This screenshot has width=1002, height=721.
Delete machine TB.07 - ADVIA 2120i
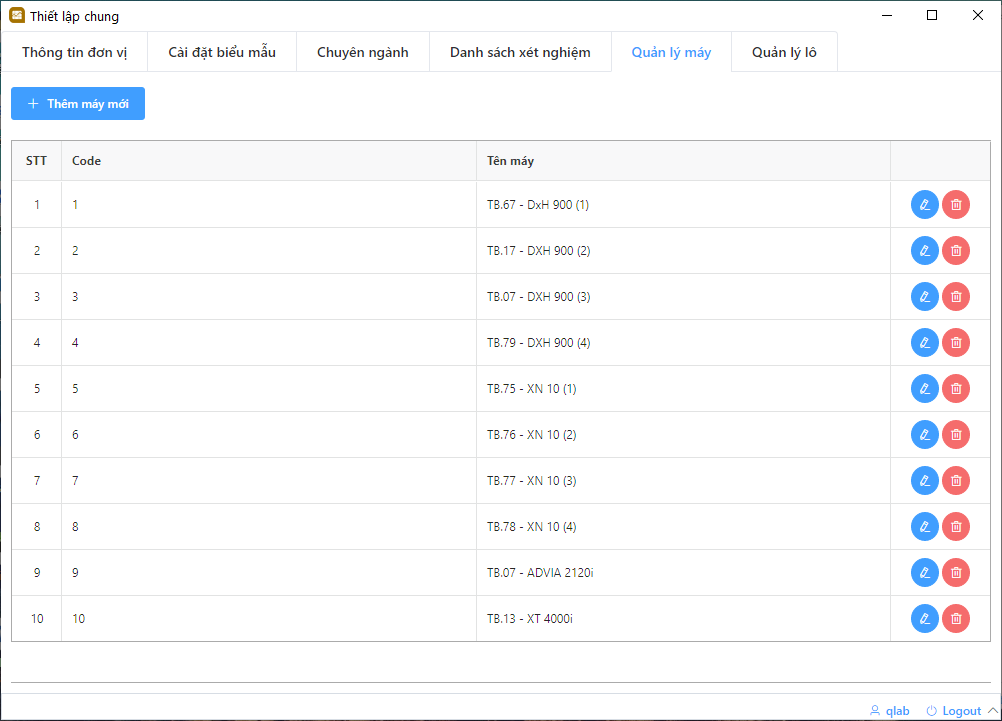tap(955, 573)
